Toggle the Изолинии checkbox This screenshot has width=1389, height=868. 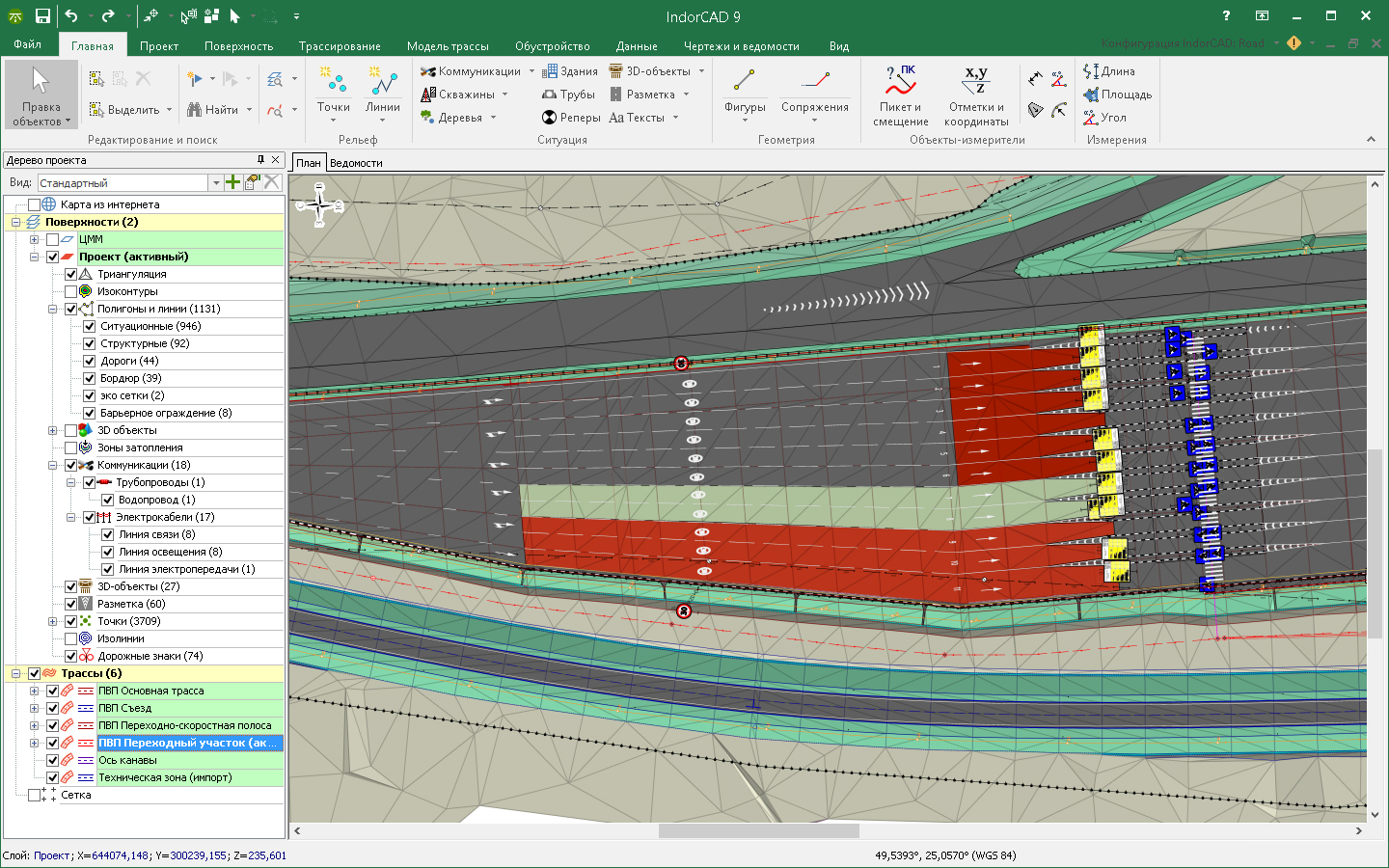(70, 638)
